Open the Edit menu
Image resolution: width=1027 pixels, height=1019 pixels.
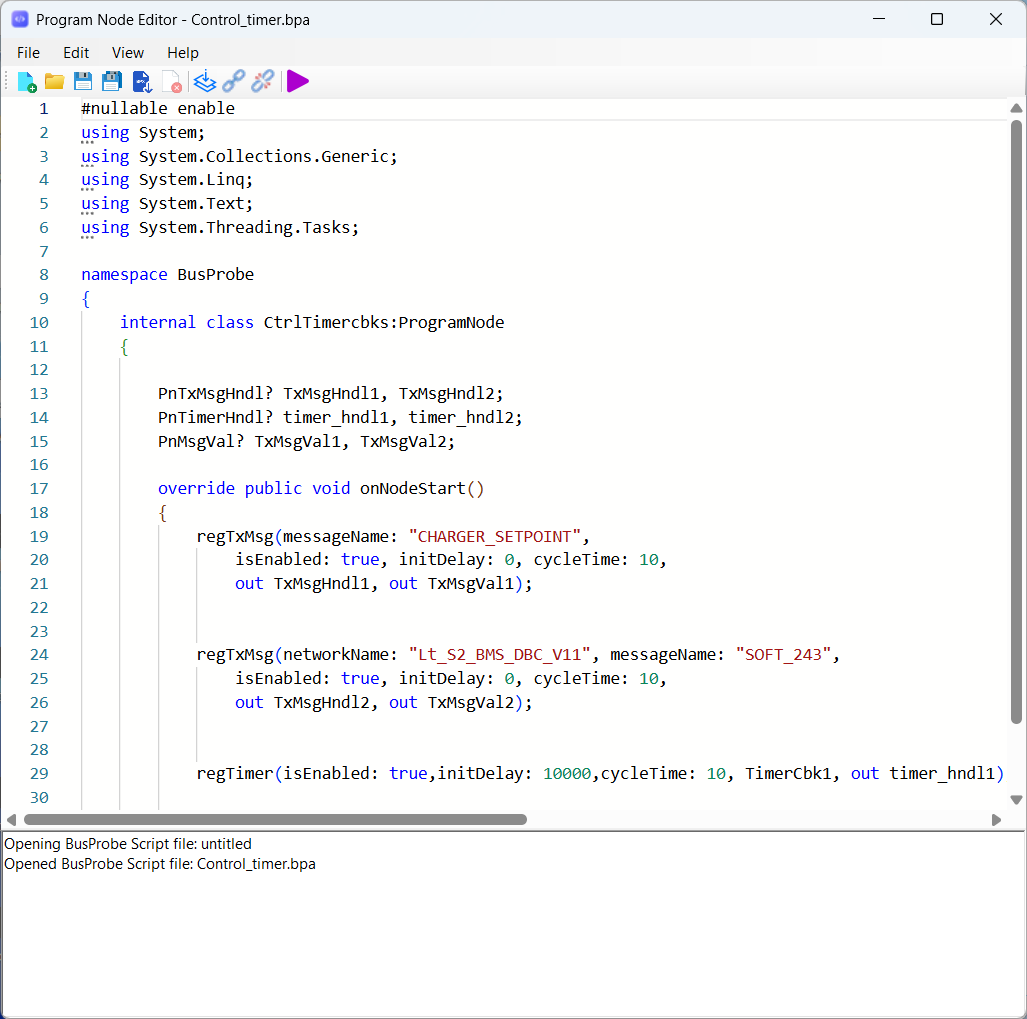coord(76,53)
